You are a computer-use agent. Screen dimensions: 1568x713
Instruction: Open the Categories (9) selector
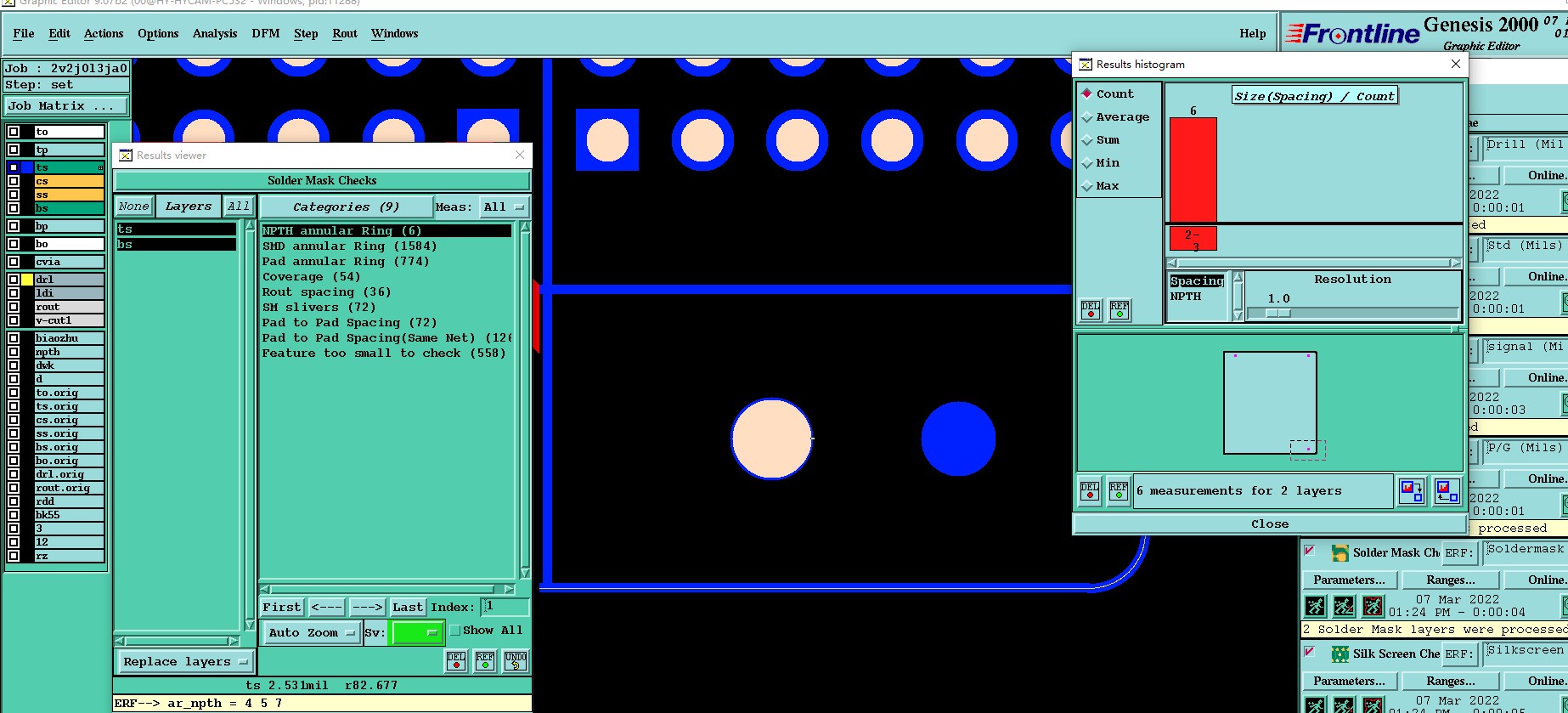pos(347,207)
